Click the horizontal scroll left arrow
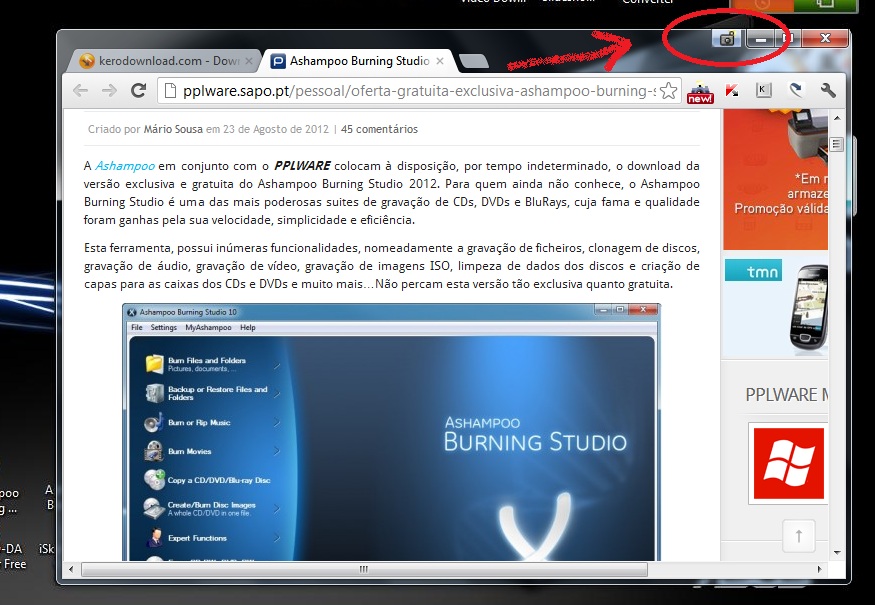The height and width of the screenshot is (605, 875). coord(71,569)
